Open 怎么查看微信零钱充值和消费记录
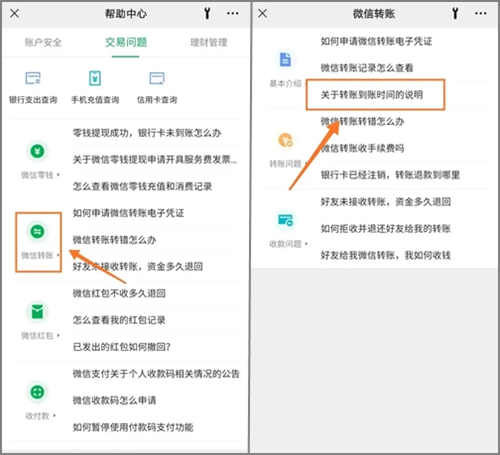The image size is (500, 455). 142,186
